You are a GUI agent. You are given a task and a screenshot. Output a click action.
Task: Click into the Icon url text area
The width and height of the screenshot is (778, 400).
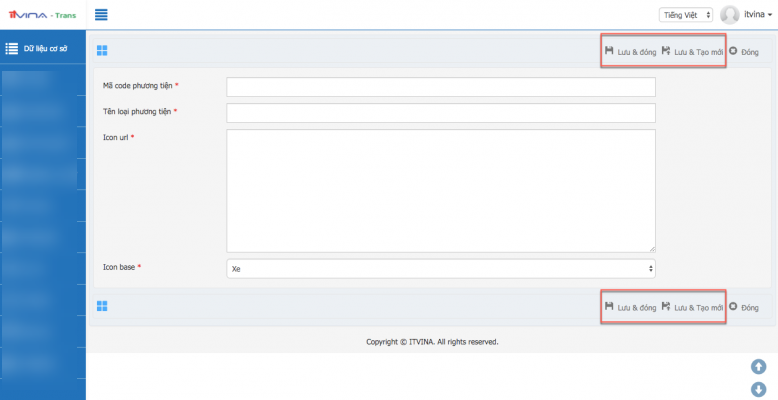click(x=441, y=190)
